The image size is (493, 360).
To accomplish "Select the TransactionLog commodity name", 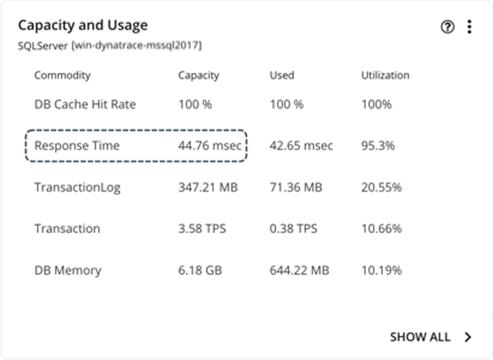I will click(x=77, y=187).
